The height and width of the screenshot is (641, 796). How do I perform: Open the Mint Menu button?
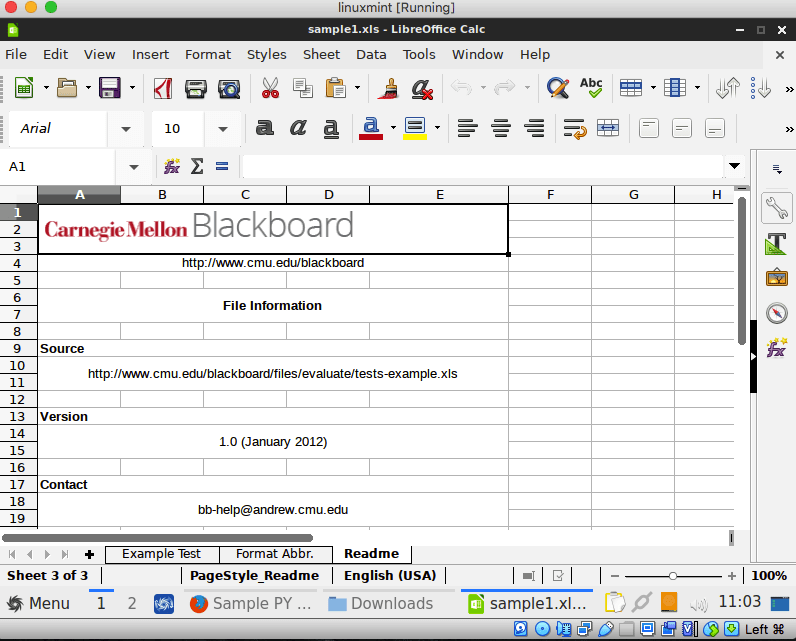(x=38, y=603)
